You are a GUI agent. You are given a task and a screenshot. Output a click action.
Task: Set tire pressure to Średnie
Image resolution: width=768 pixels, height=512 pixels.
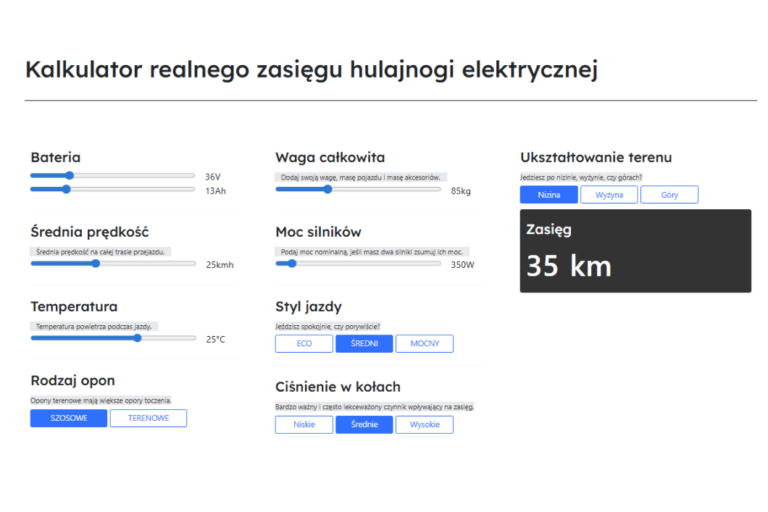pyautogui.click(x=364, y=425)
